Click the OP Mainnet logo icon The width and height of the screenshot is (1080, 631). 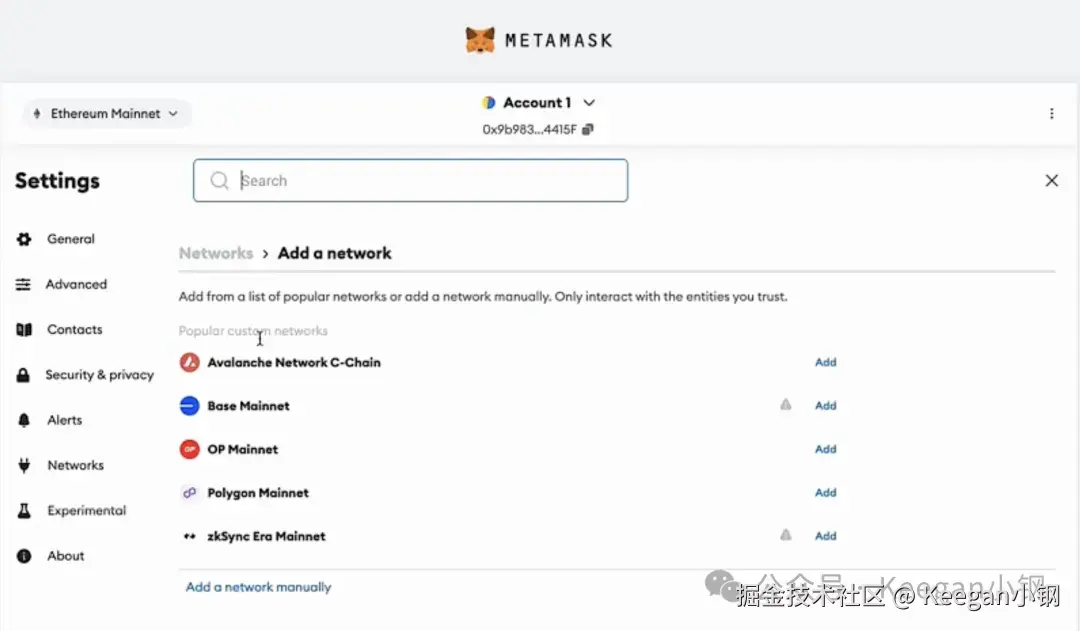[x=189, y=449]
